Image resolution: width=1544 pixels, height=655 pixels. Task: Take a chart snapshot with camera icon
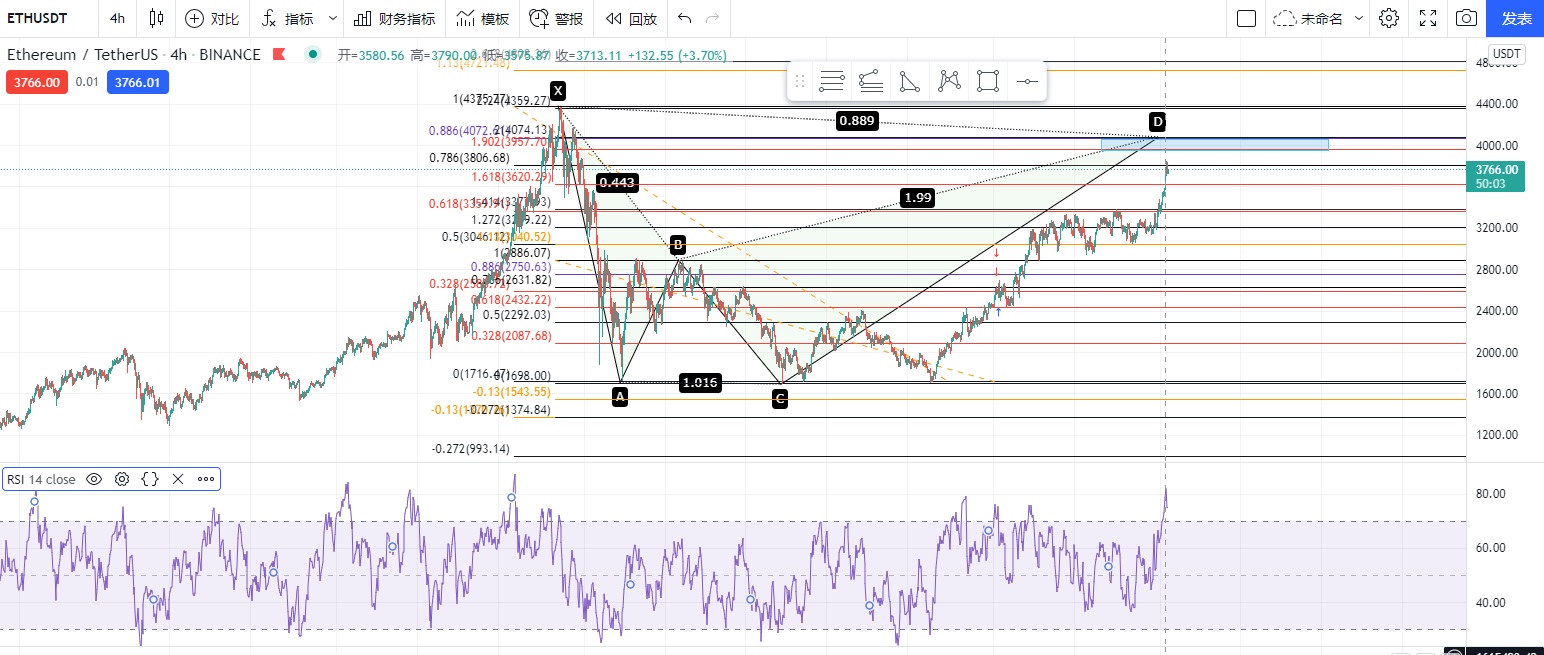1466,18
